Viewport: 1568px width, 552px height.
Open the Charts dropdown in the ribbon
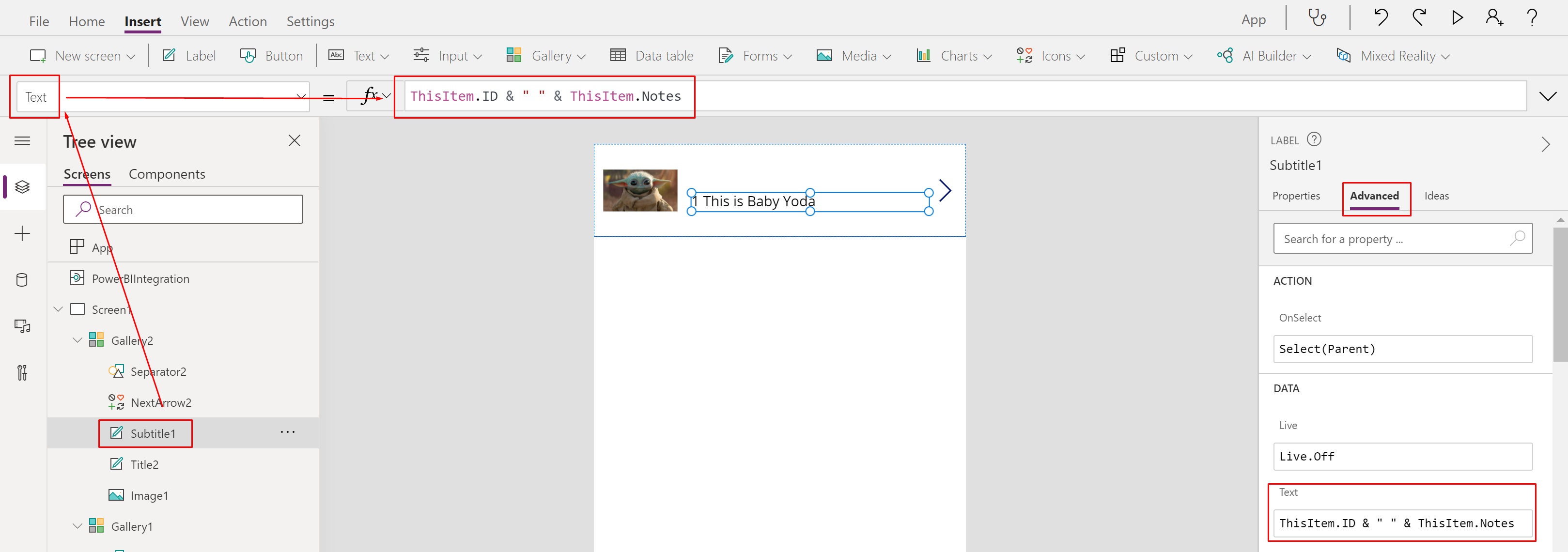point(953,55)
